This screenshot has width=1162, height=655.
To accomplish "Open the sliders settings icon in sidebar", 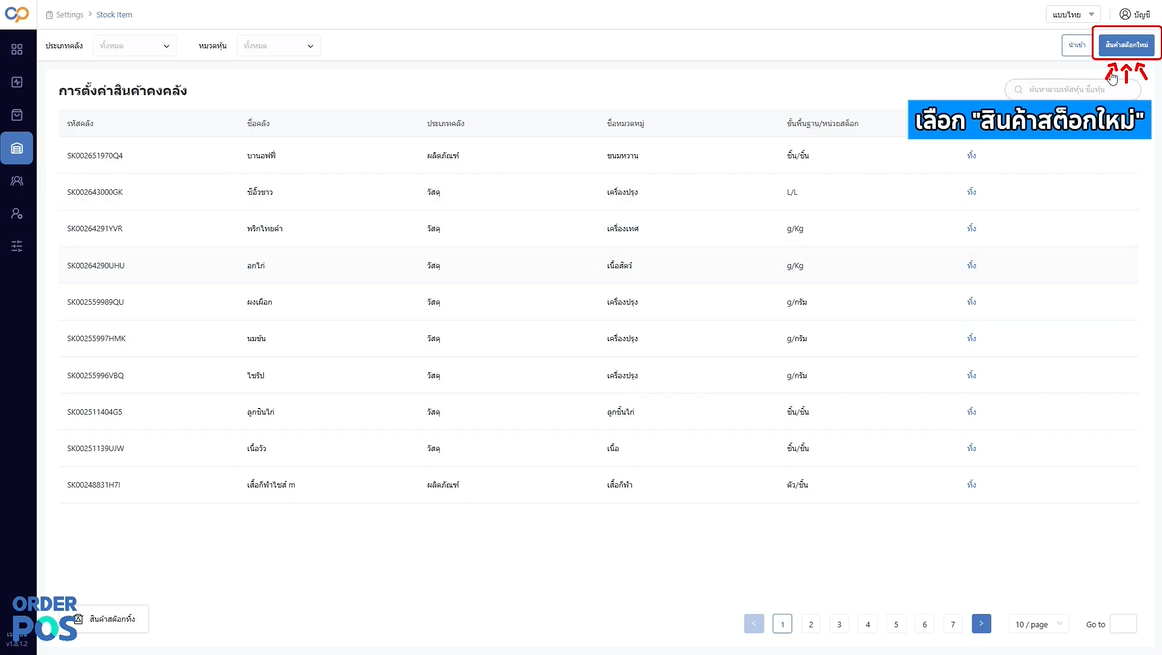I will point(17,246).
